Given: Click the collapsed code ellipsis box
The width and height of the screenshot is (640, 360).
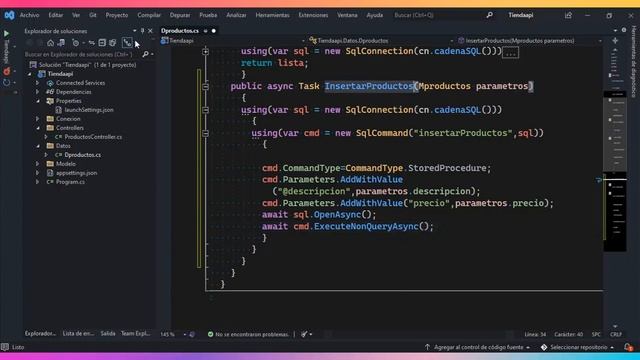Looking at the screenshot, I should point(511,53).
